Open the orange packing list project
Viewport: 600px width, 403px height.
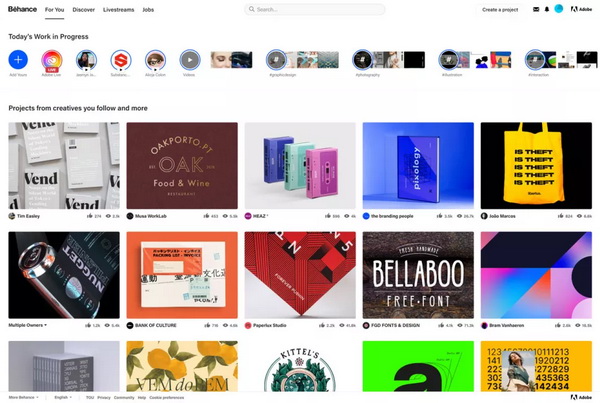182,275
